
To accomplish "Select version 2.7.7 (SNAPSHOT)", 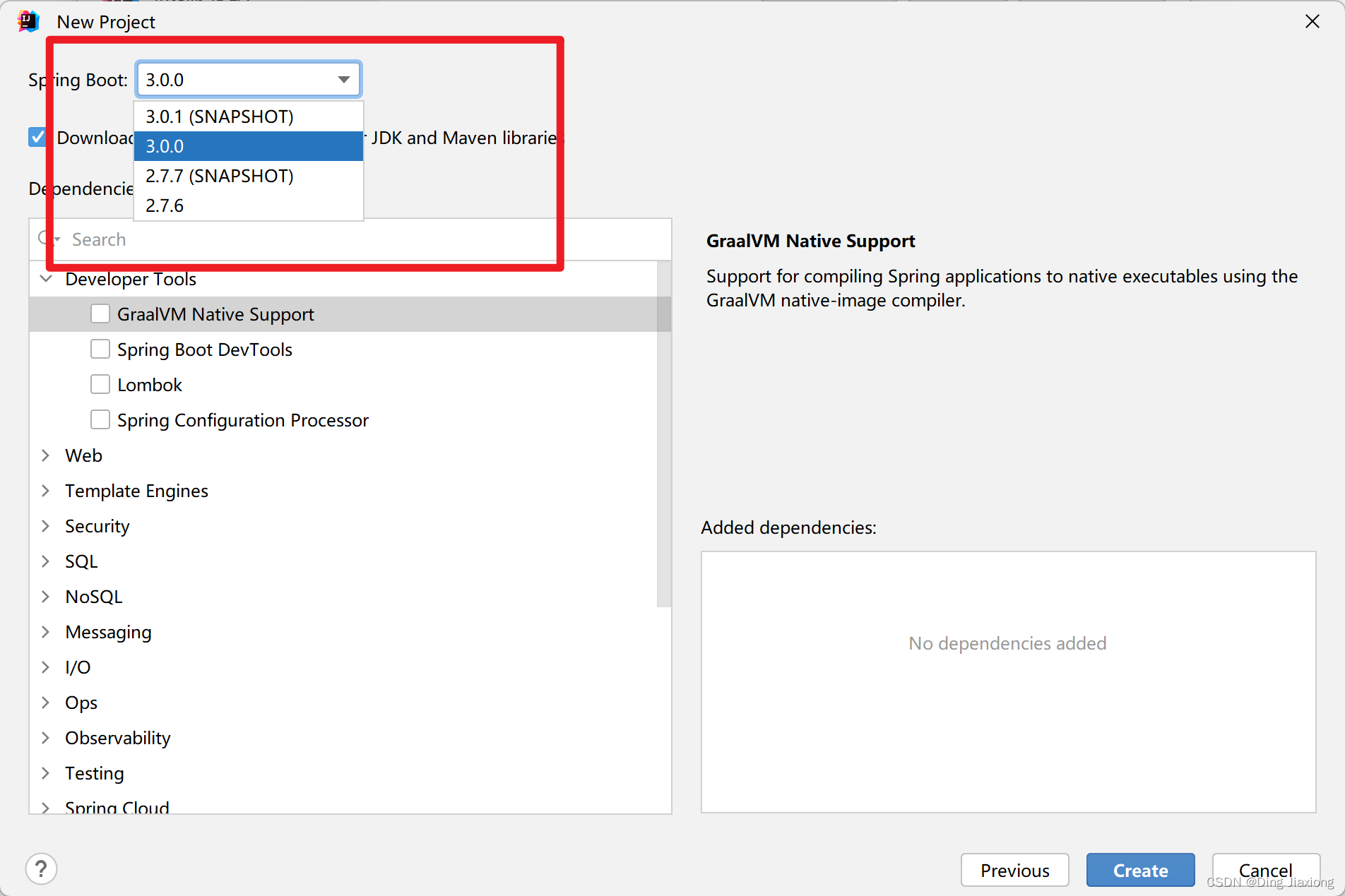I will [x=249, y=176].
